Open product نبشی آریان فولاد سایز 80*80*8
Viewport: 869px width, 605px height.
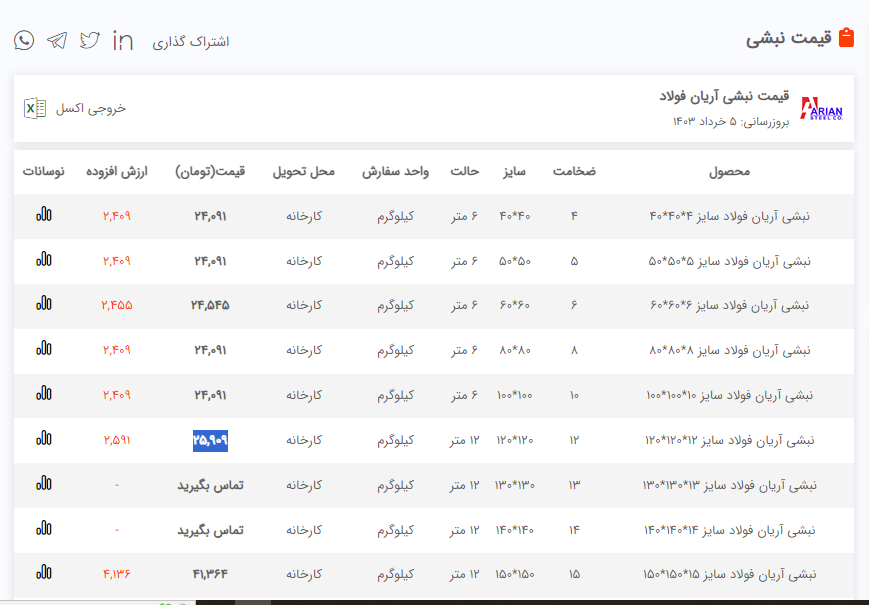[730, 350]
